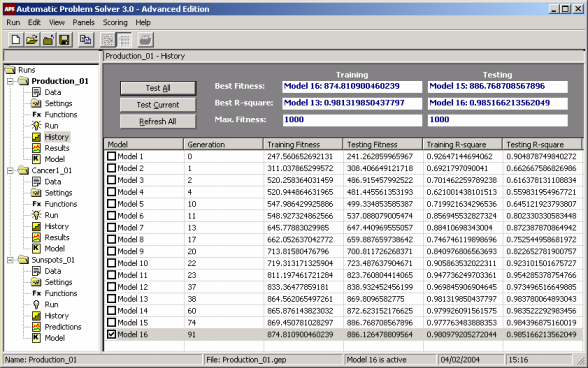
Task: Click Model 11 testing fitness 823.760804414065
Action: click(380, 275)
